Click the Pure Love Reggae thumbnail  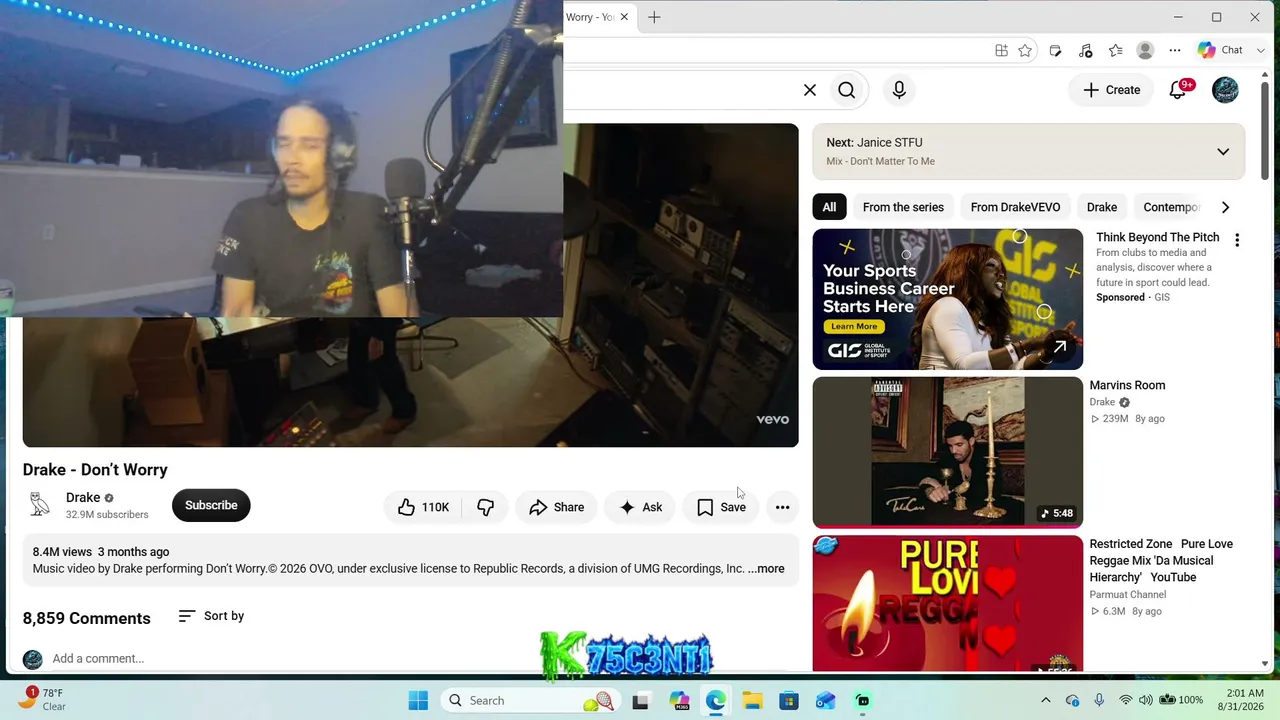point(947,604)
